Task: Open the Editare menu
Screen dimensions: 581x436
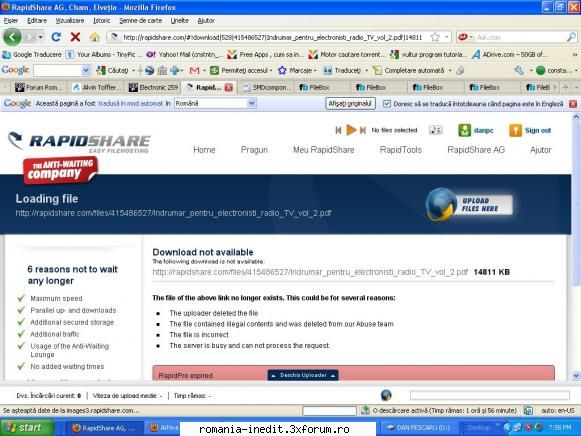Action: (x=37, y=21)
